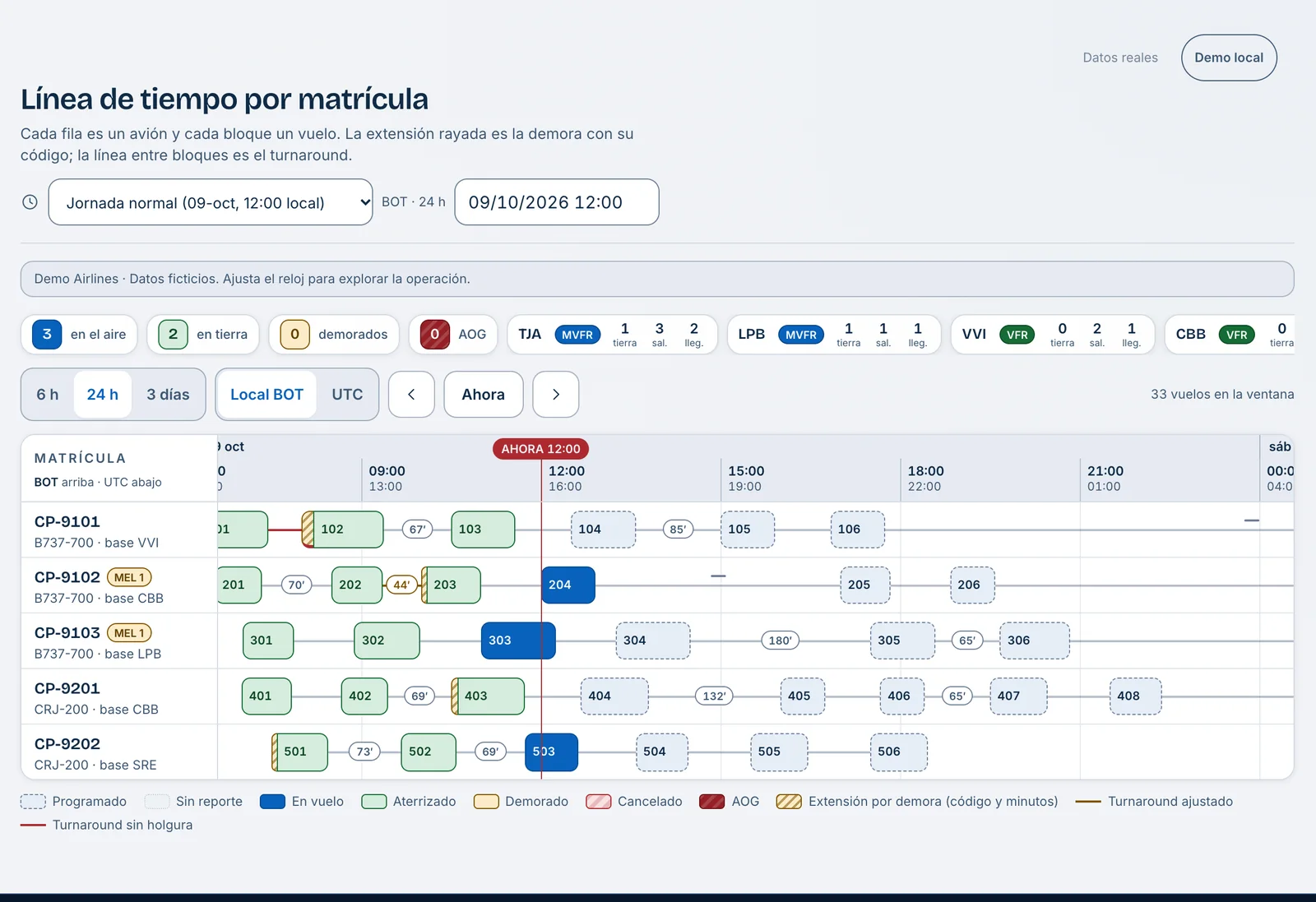
Task: Click the date-time input 09/10/2026 12:00
Action: pyautogui.click(x=557, y=202)
